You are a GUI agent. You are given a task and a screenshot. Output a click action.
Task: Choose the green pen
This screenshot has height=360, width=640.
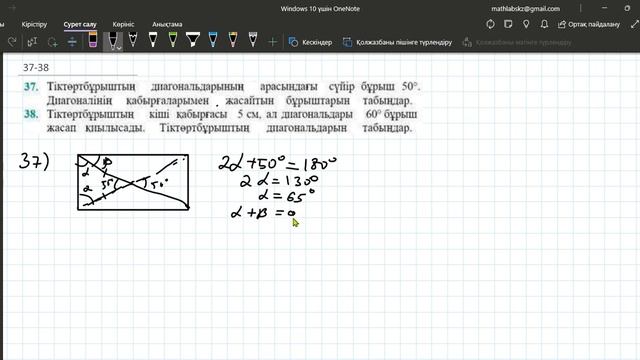coord(173,40)
